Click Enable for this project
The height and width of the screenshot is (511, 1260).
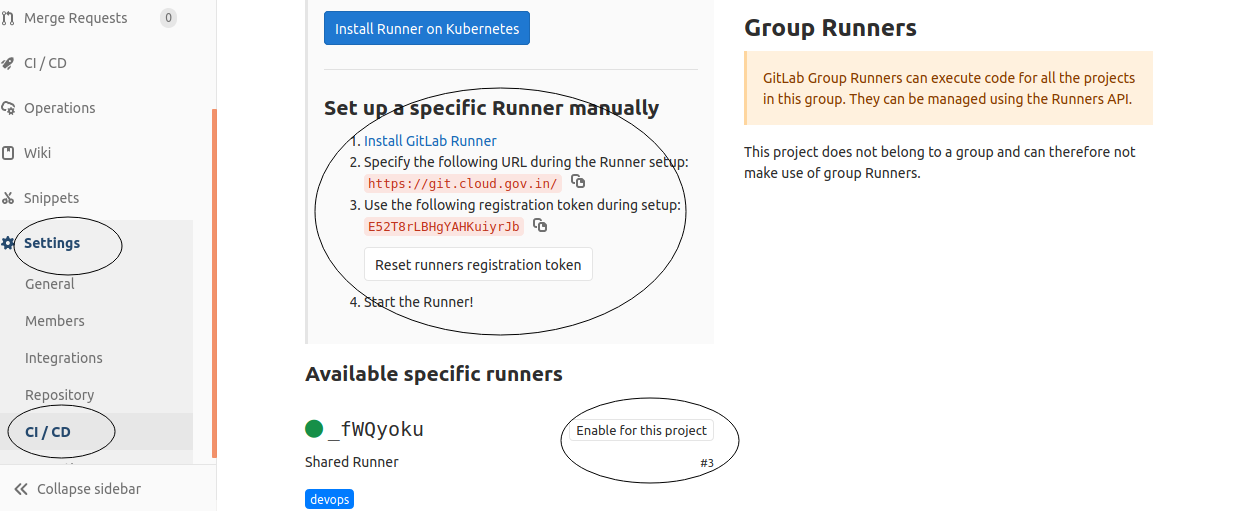pos(641,430)
